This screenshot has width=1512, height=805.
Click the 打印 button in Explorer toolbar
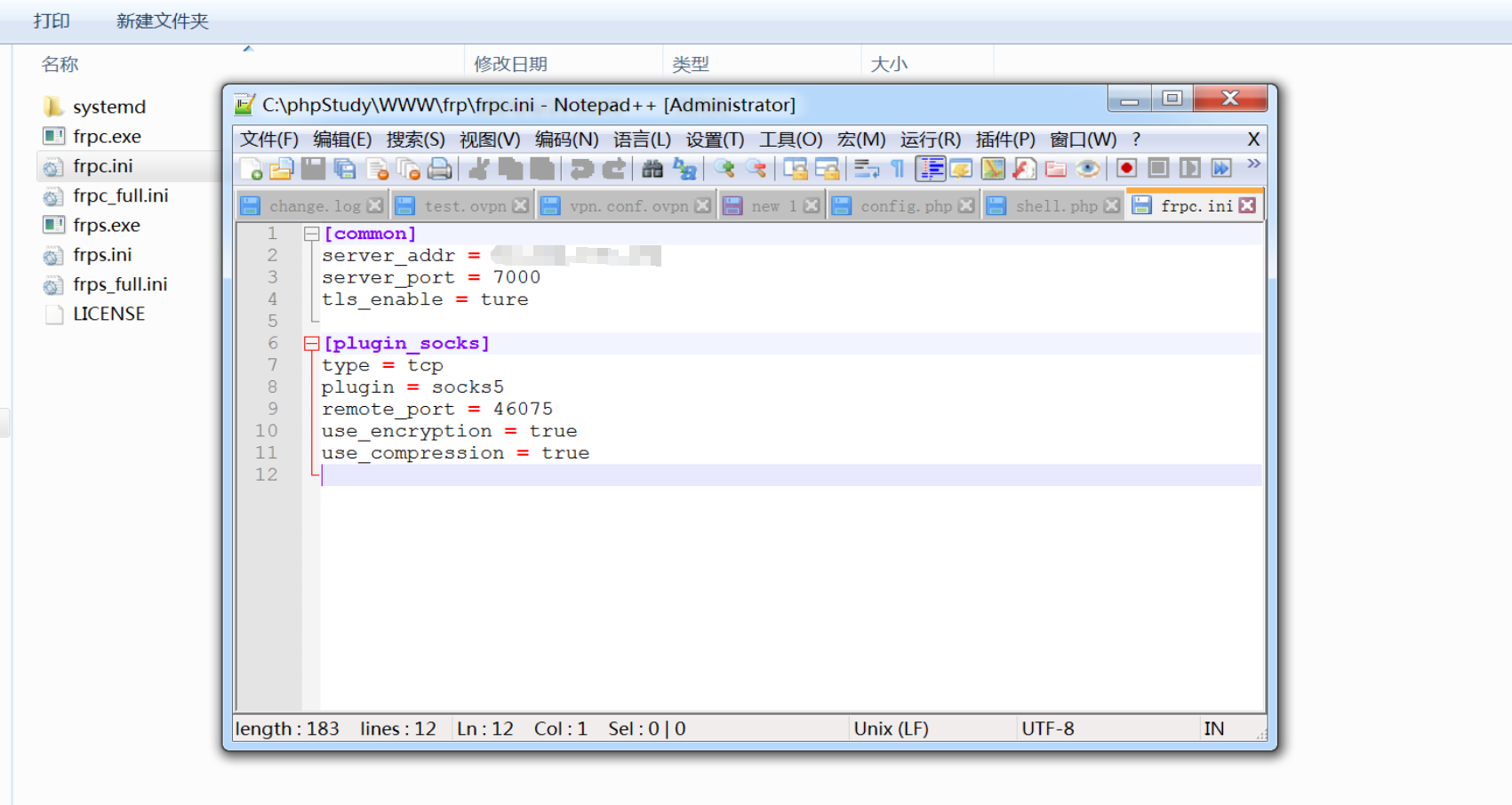(x=52, y=21)
